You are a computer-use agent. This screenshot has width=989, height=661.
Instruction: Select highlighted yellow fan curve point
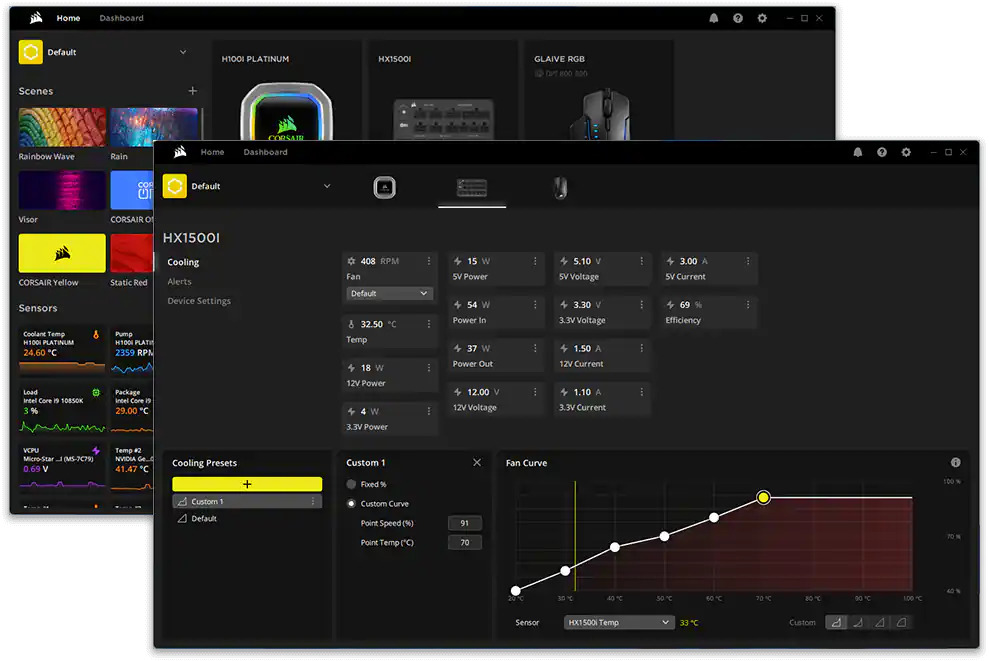point(763,498)
